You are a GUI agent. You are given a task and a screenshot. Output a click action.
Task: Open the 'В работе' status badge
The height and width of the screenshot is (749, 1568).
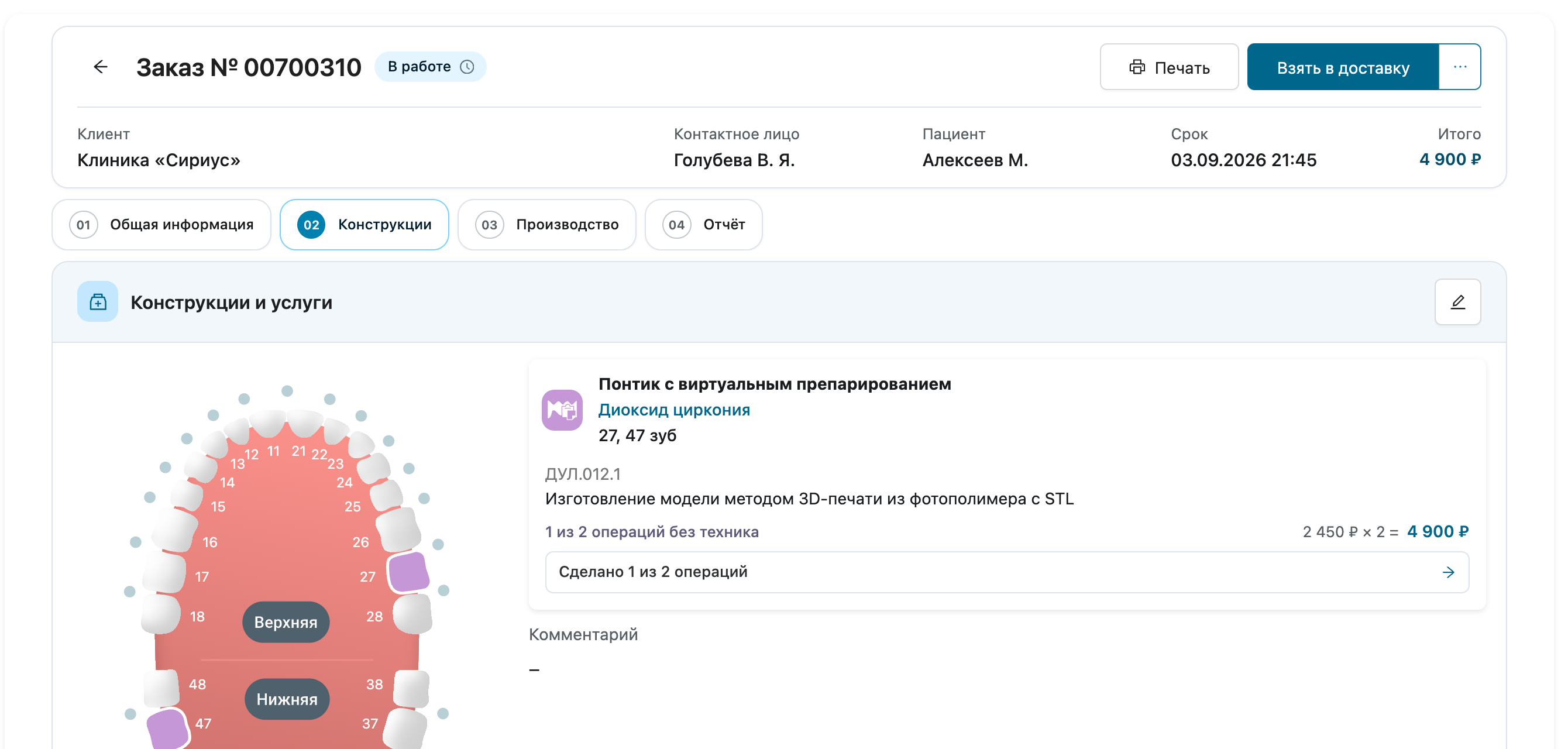click(430, 67)
